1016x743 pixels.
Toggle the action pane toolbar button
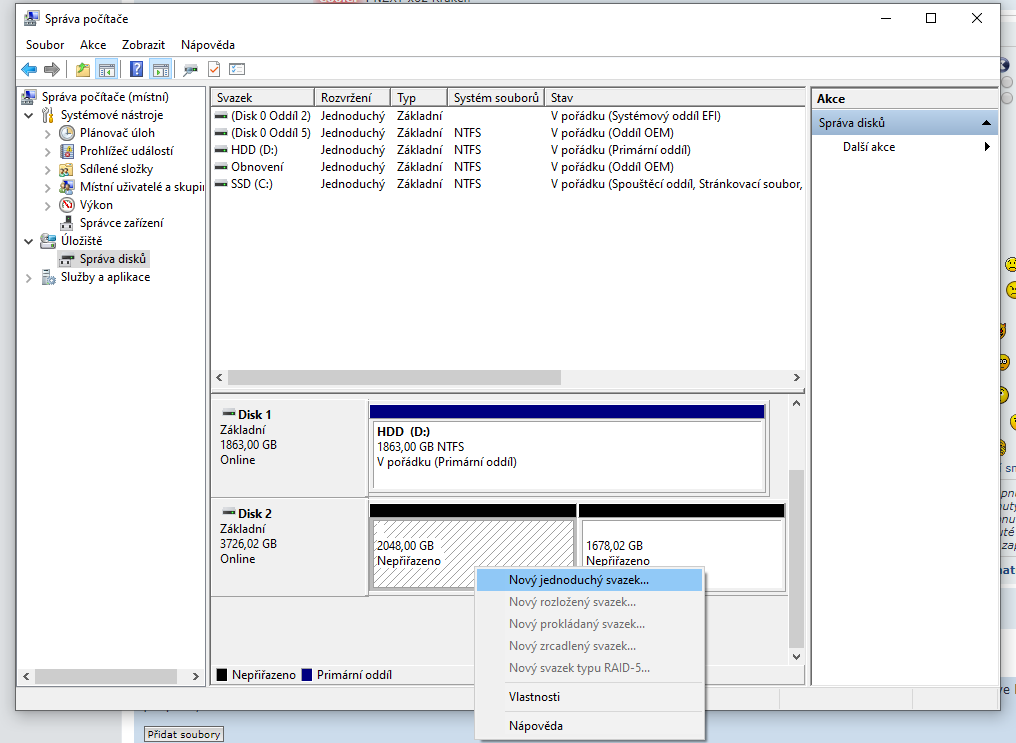coord(160,69)
